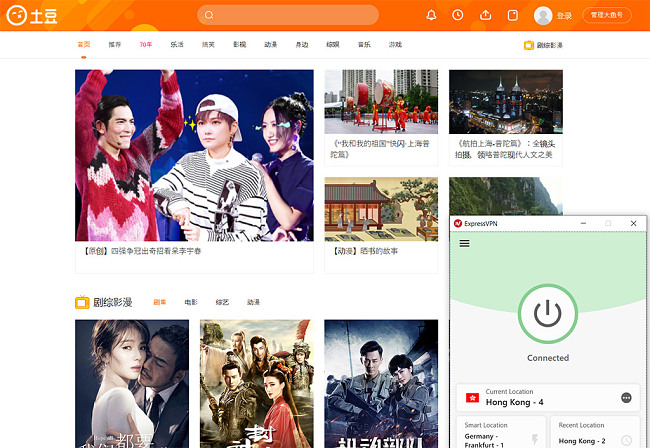
Task: Open the green mountain video thumbnail
Action: (x=506, y=196)
